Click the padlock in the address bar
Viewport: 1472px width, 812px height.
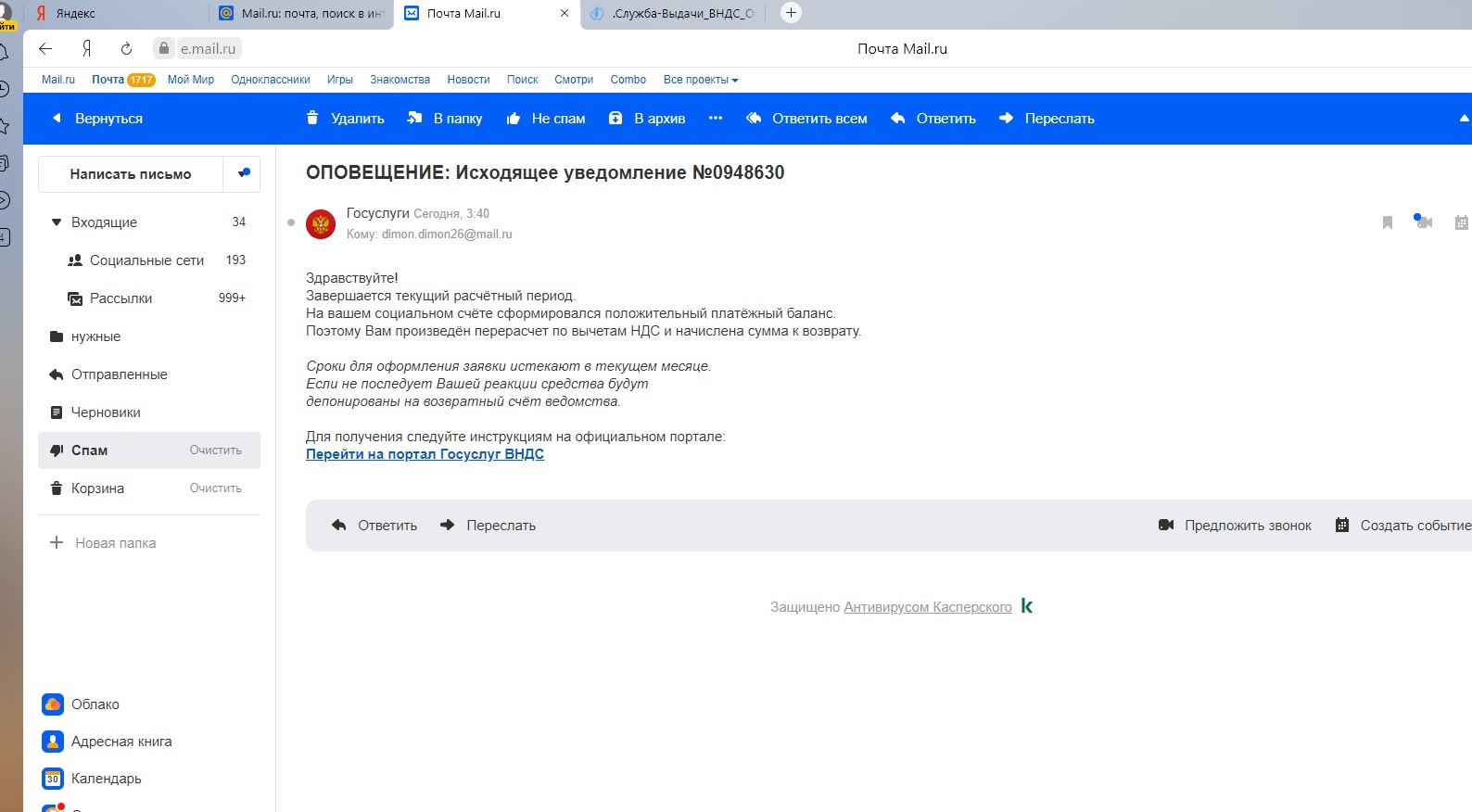pyautogui.click(x=164, y=48)
